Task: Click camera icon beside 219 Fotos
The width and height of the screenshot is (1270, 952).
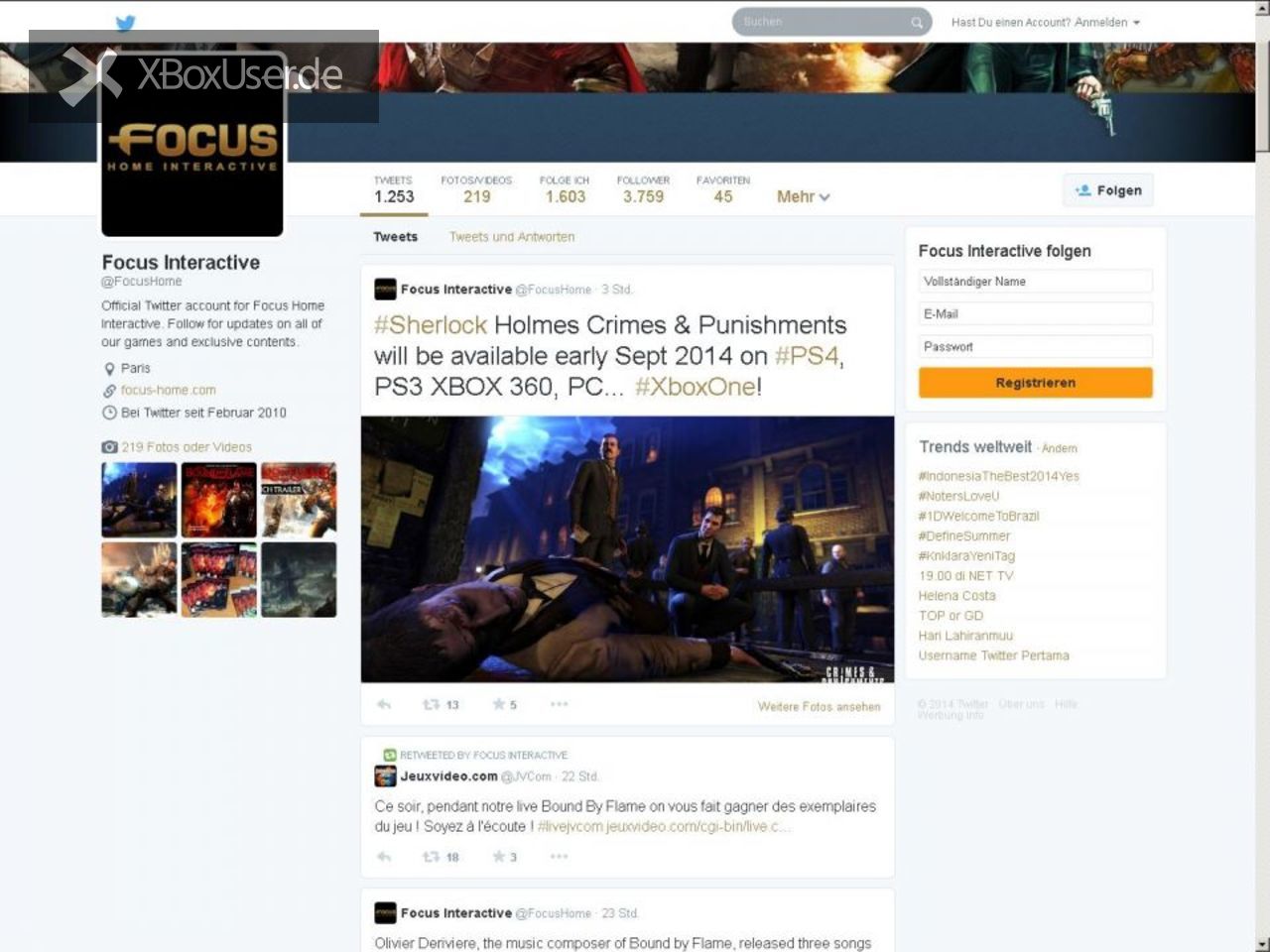Action: (x=109, y=447)
